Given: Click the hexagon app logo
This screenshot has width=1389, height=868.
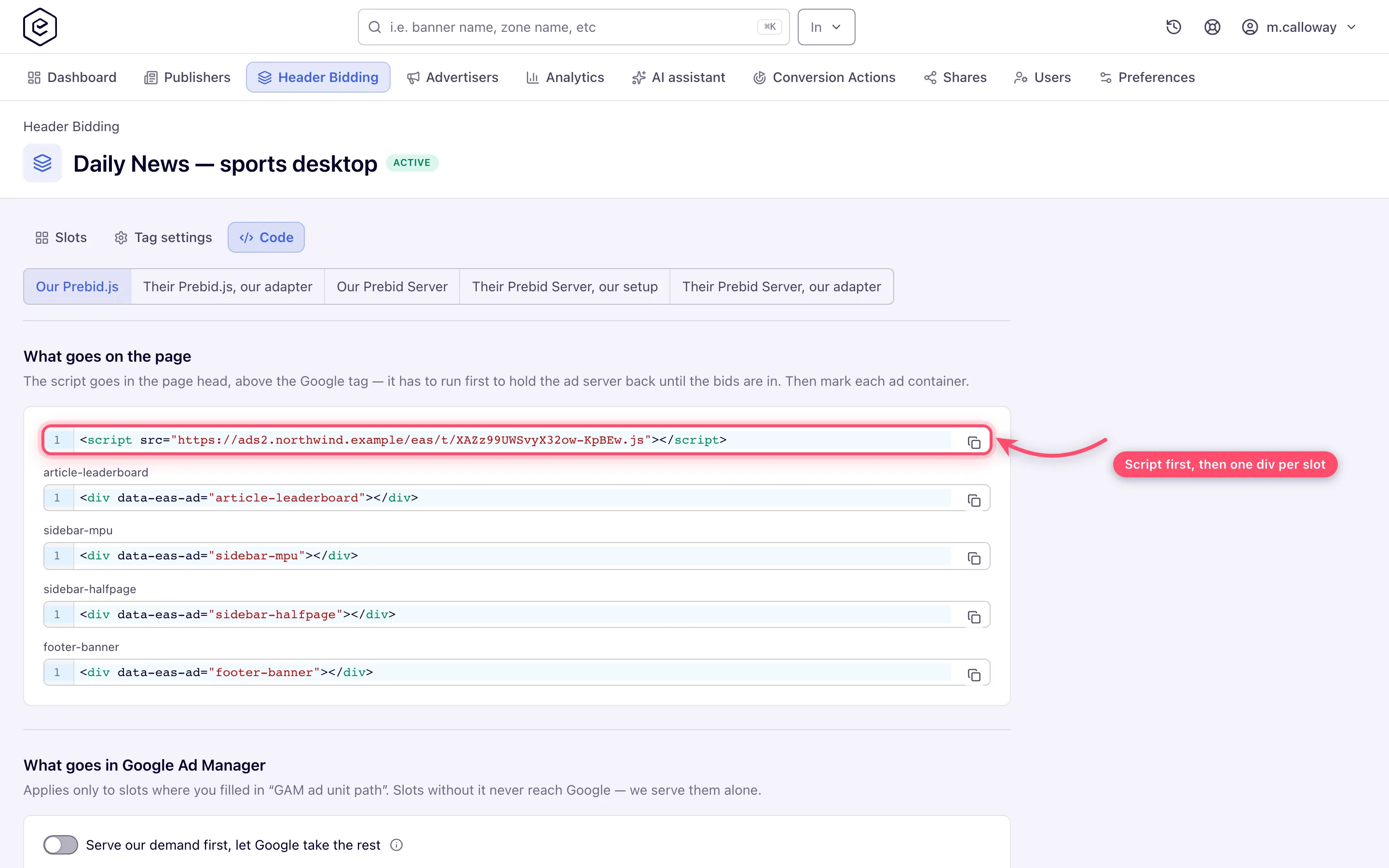Looking at the screenshot, I should coord(40,27).
